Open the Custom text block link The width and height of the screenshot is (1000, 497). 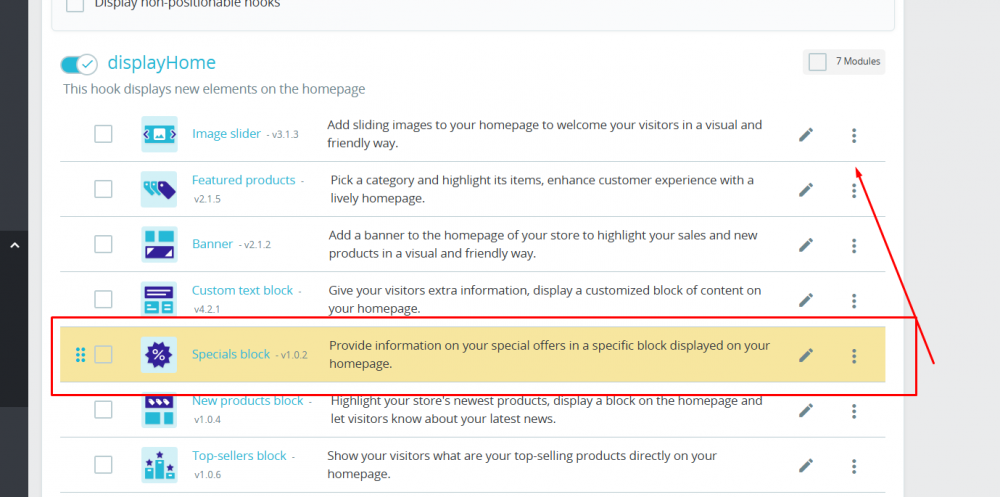click(242, 290)
